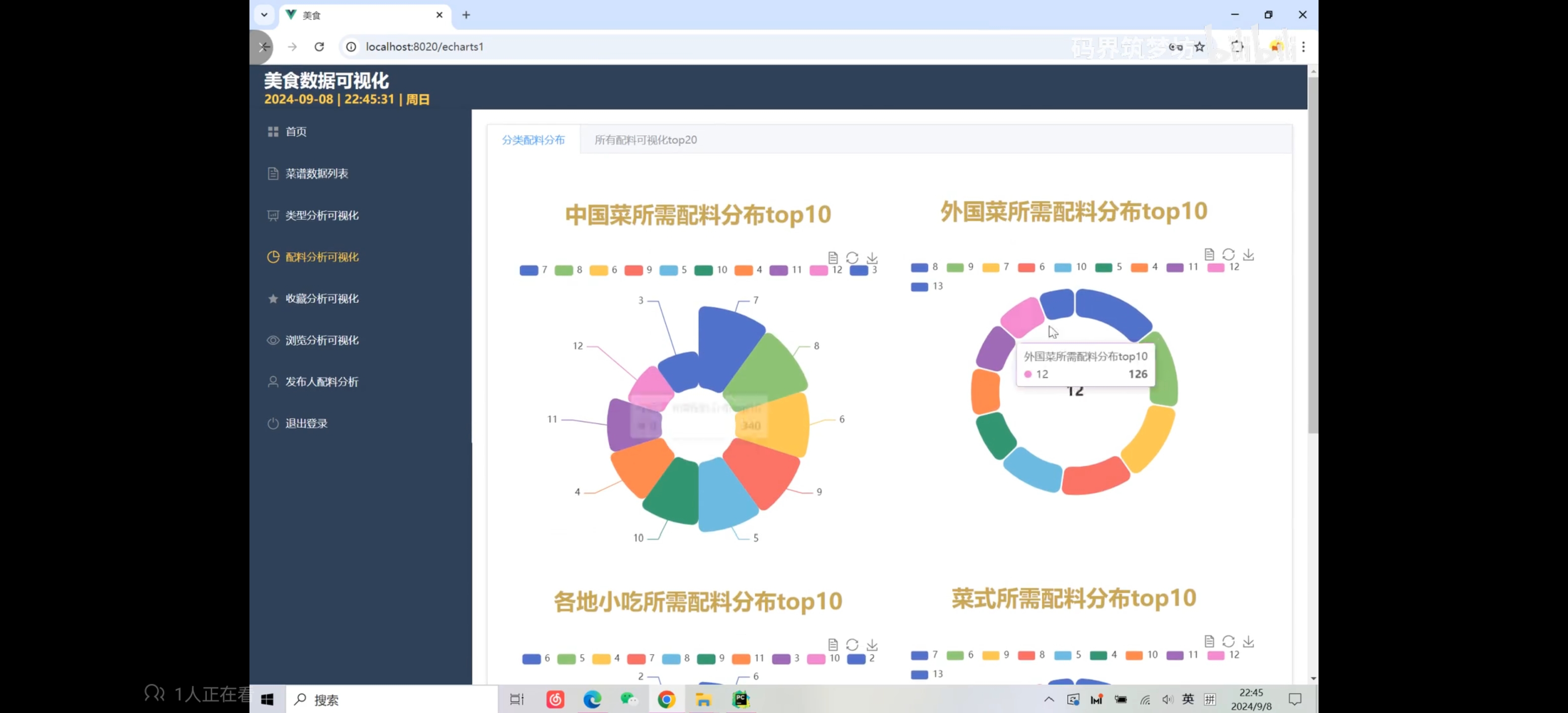Save 中国菜 chart as image
This screenshot has width=1568, height=713.
[x=872, y=257]
